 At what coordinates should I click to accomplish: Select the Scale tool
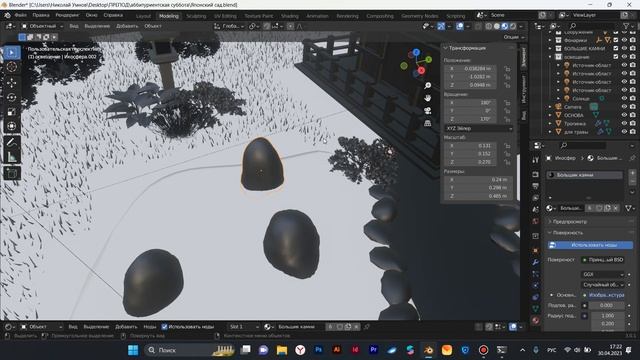(11, 112)
